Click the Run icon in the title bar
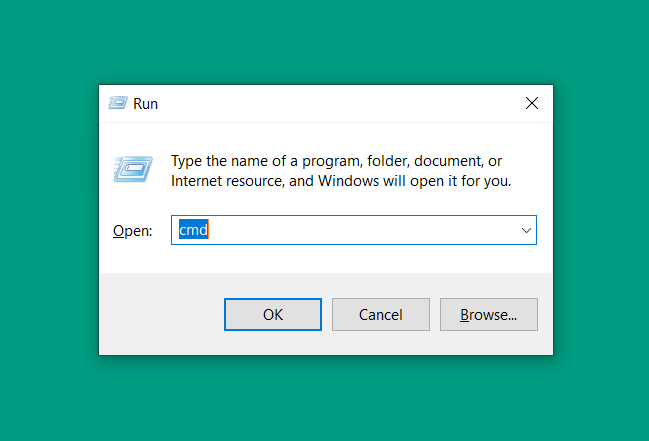This screenshot has width=649, height=441. point(118,103)
